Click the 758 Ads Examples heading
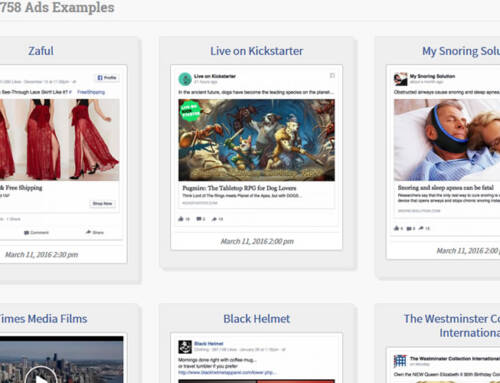 tap(57, 7)
